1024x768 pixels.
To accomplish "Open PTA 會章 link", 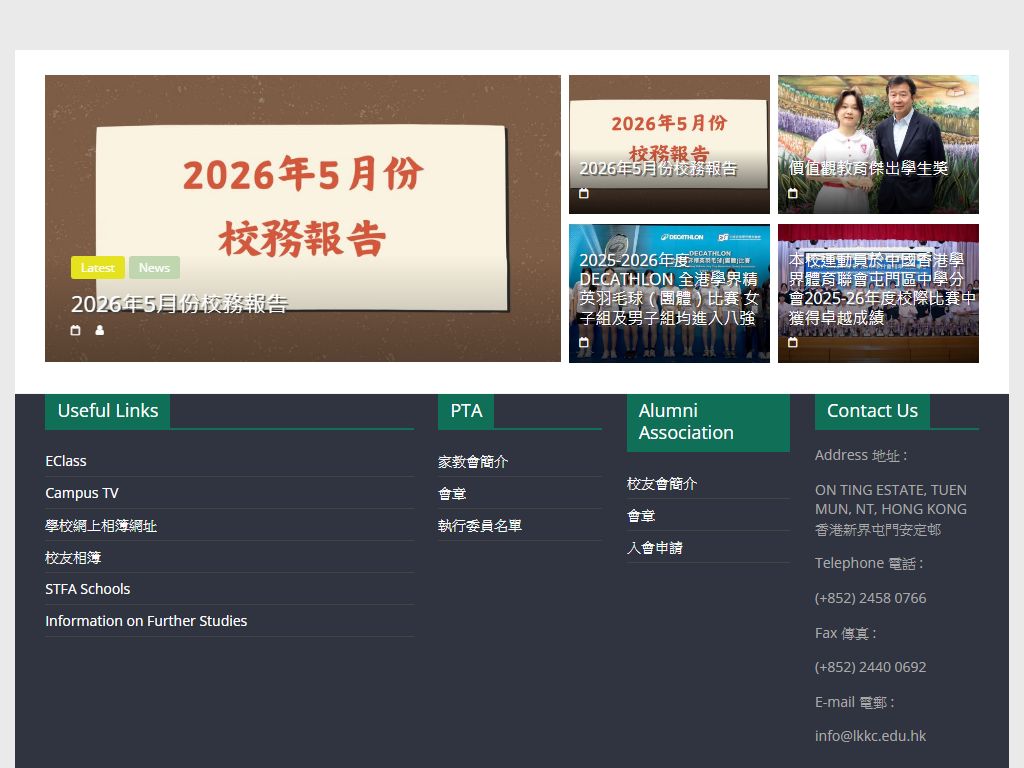I will coord(452,494).
